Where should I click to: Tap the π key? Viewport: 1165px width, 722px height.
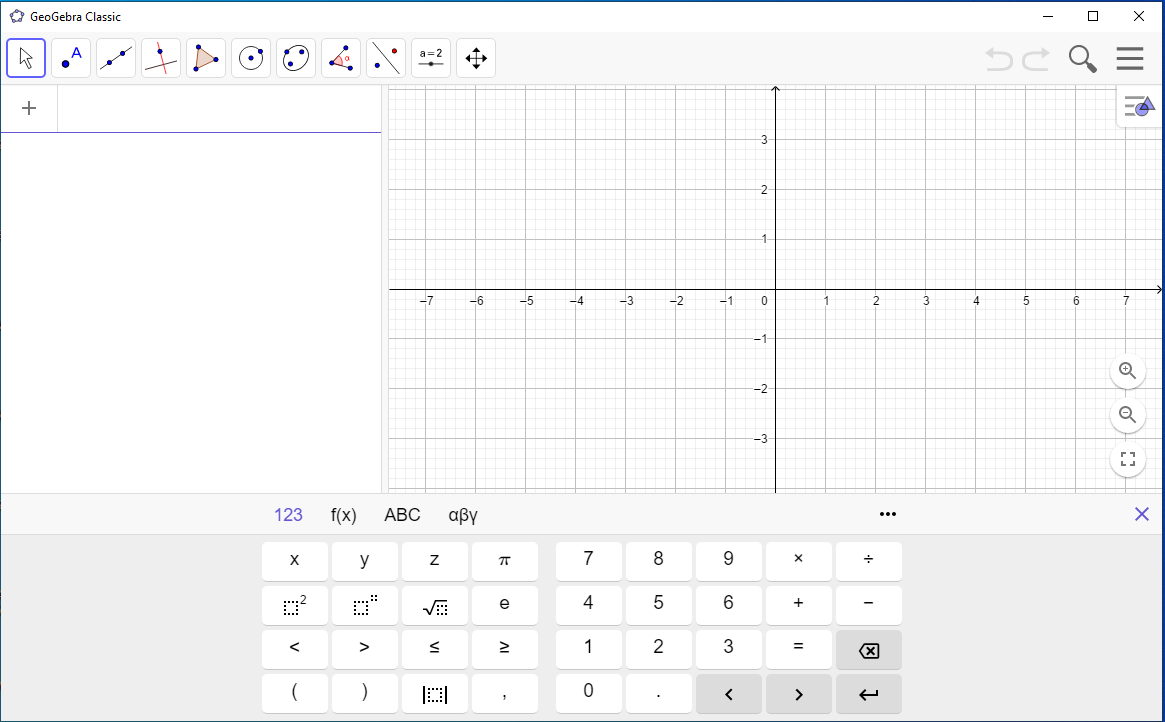(x=504, y=561)
